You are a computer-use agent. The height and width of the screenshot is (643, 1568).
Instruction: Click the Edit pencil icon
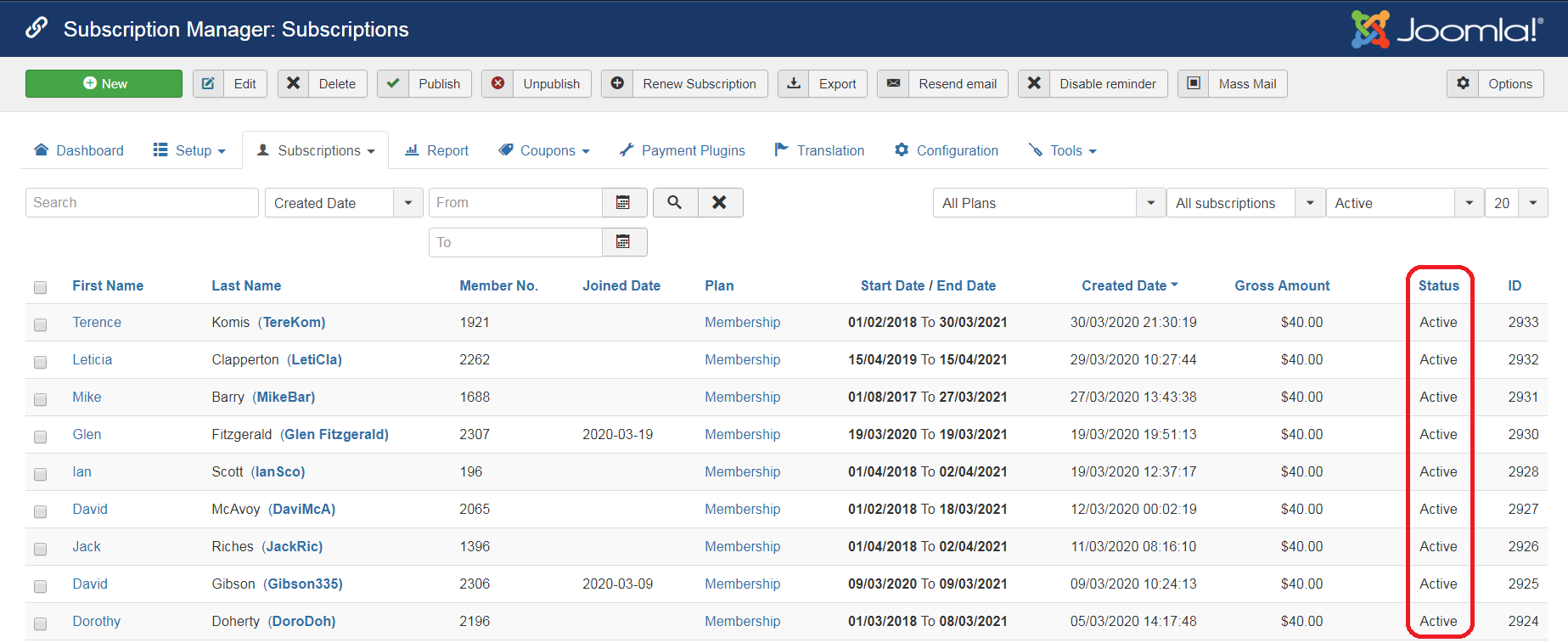point(208,83)
